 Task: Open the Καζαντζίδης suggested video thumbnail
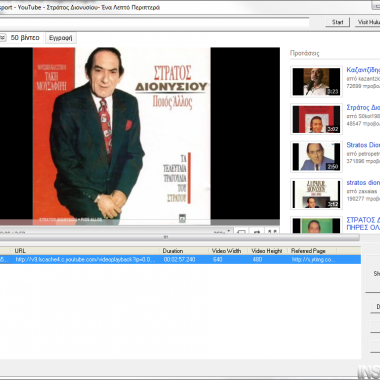(316, 82)
